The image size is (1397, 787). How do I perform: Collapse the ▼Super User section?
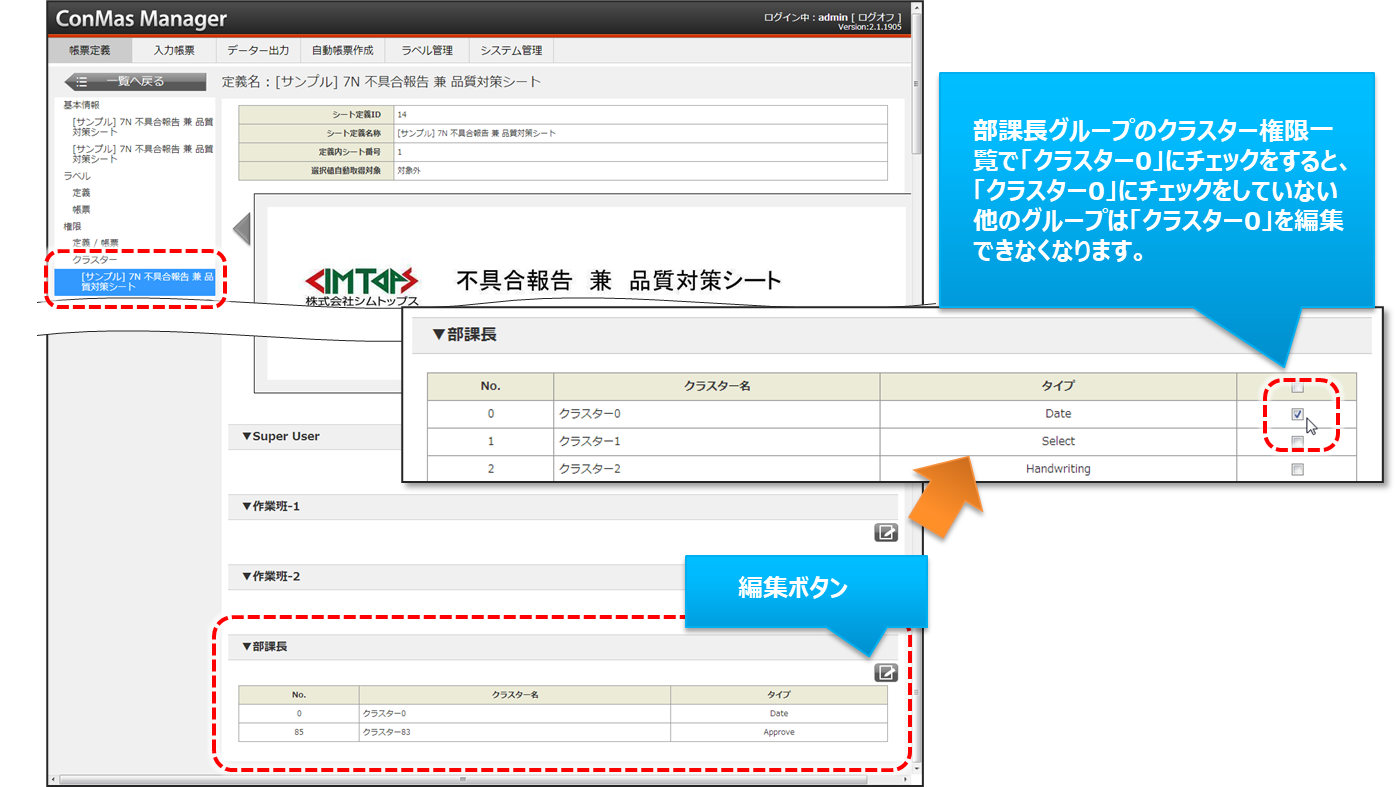tap(281, 437)
